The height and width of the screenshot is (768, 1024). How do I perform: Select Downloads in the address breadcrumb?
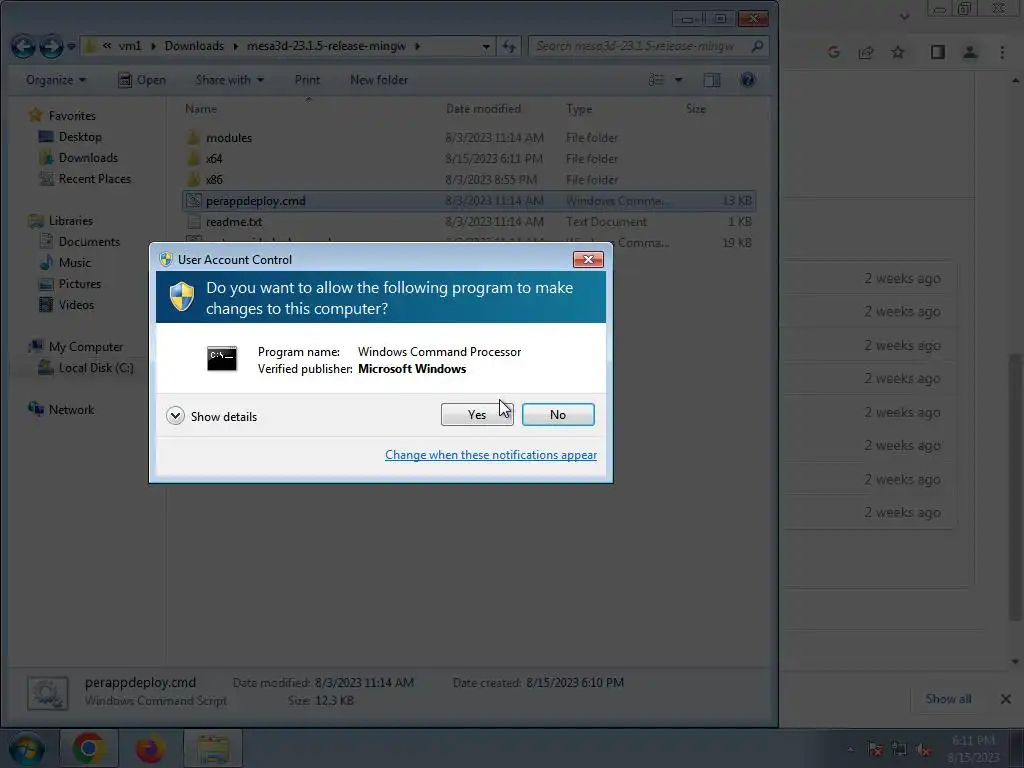(194, 46)
